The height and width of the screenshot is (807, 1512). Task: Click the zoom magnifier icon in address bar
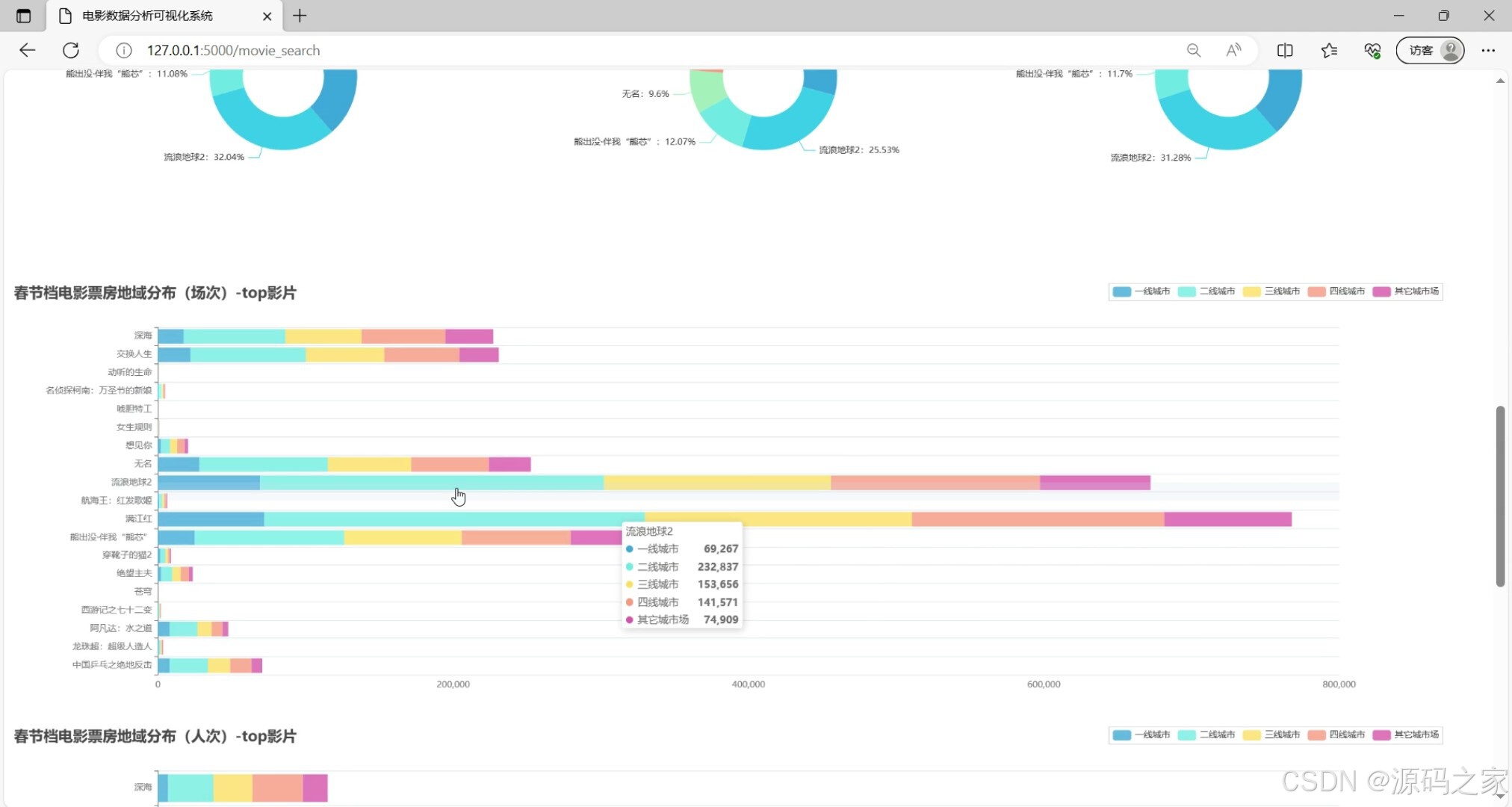click(x=1193, y=50)
